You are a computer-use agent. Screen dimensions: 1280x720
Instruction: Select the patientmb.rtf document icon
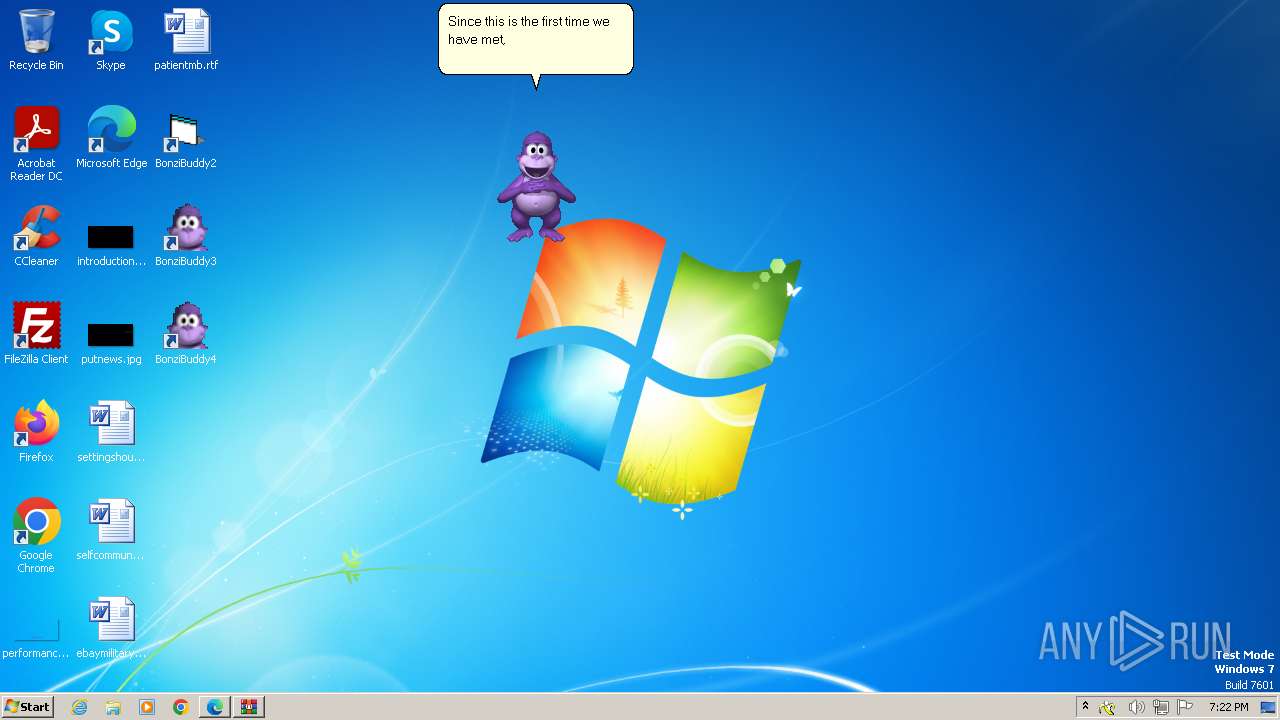point(186,40)
